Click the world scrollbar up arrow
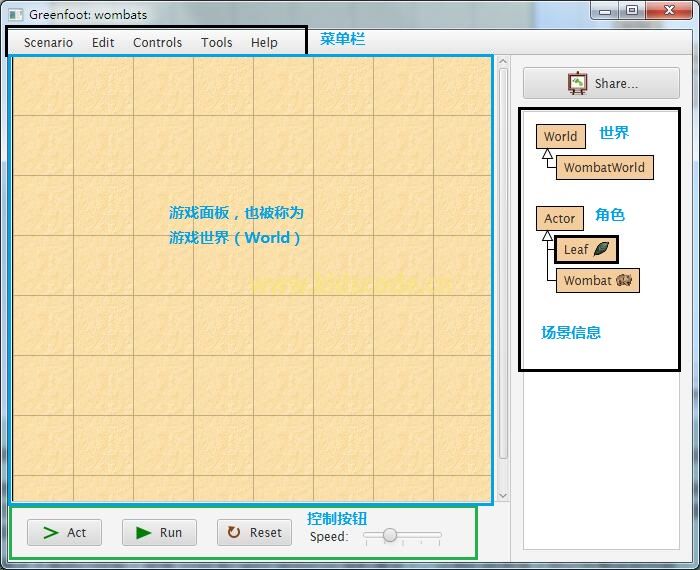 (503, 61)
